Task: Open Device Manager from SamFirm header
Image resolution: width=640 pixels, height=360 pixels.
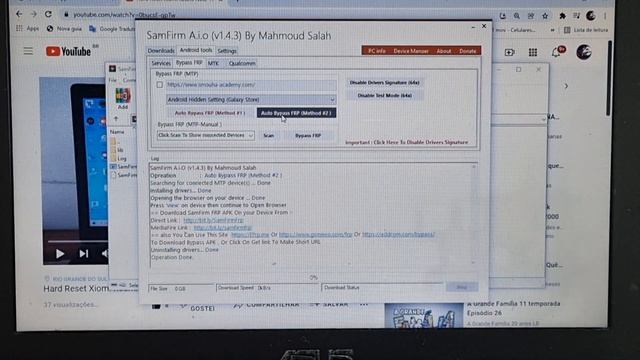Action: coord(411,51)
